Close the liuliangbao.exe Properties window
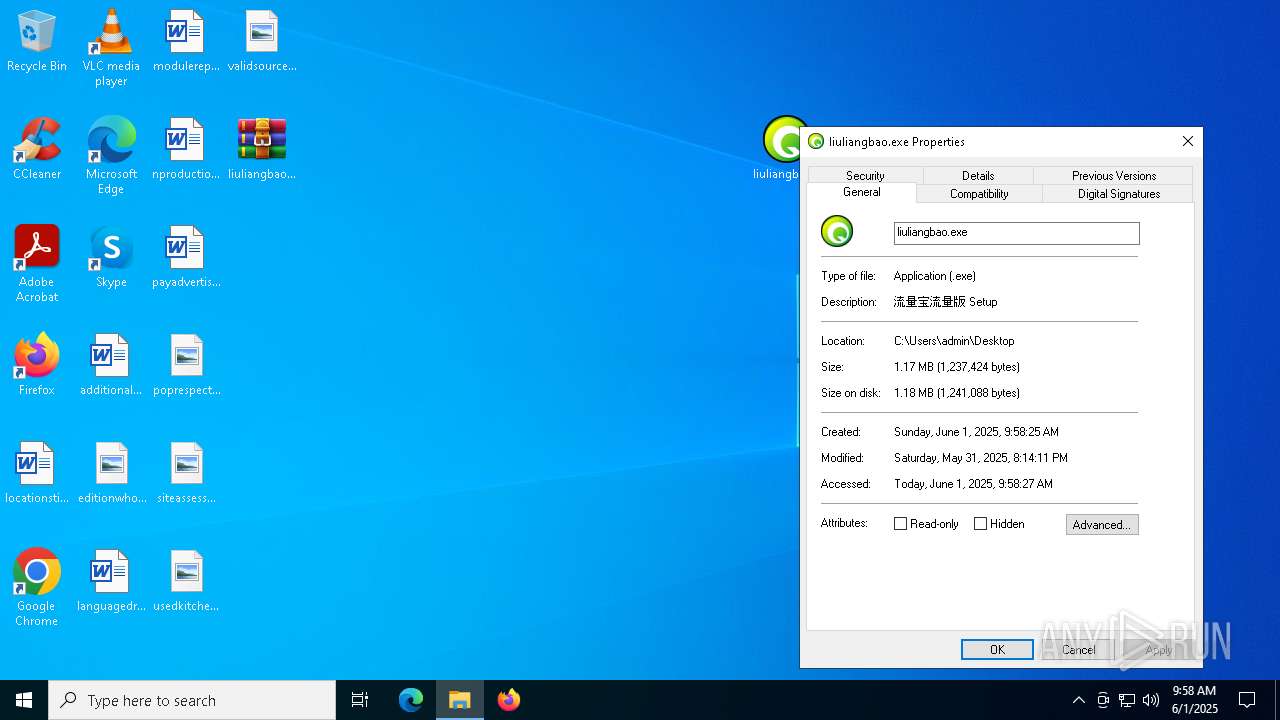The image size is (1280, 720). (1188, 141)
